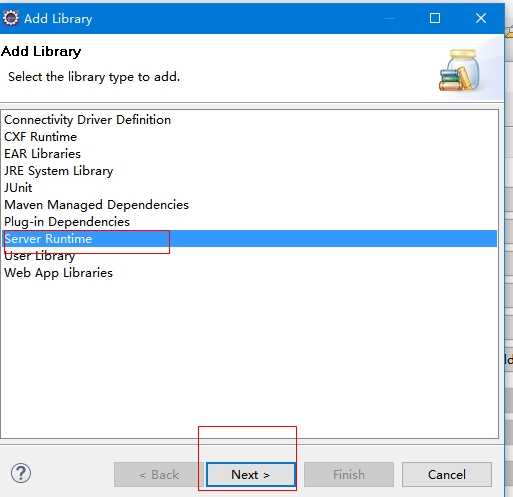Open the help question mark icon

(21, 473)
